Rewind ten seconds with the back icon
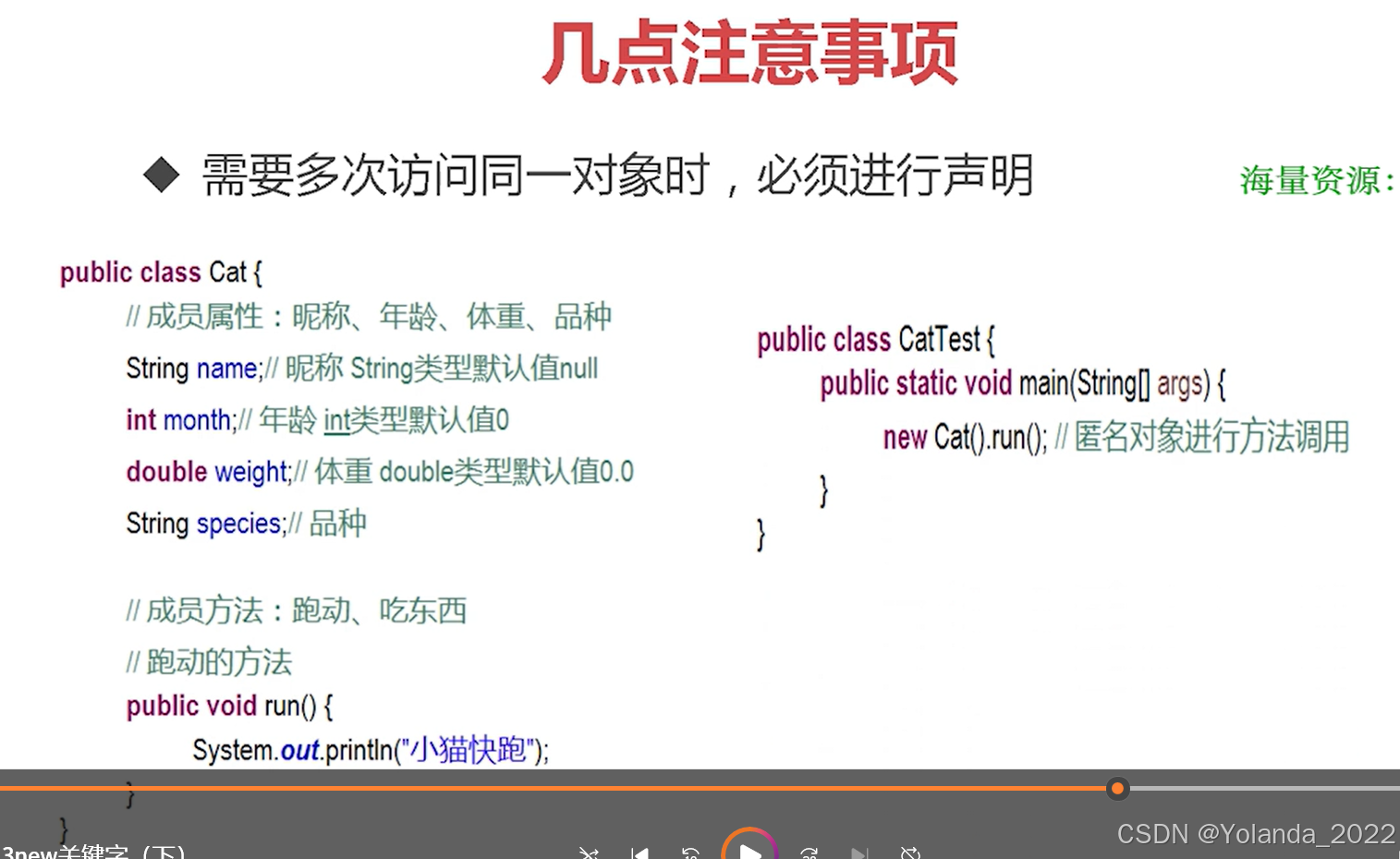Image resolution: width=1400 pixels, height=859 pixels. pyautogui.click(x=690, y=853)
